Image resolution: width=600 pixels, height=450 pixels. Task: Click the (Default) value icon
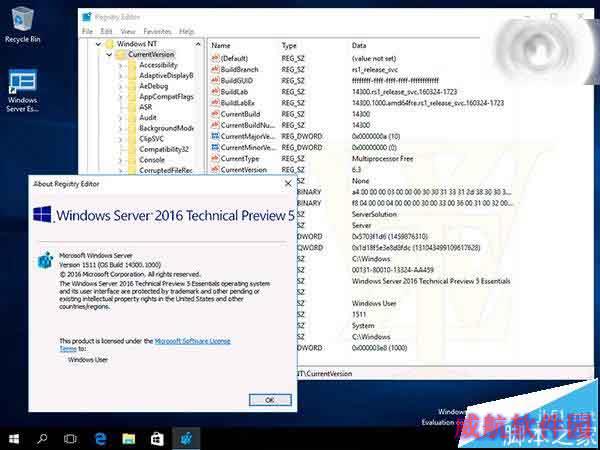pyautogui.click(x=215, y=58)
